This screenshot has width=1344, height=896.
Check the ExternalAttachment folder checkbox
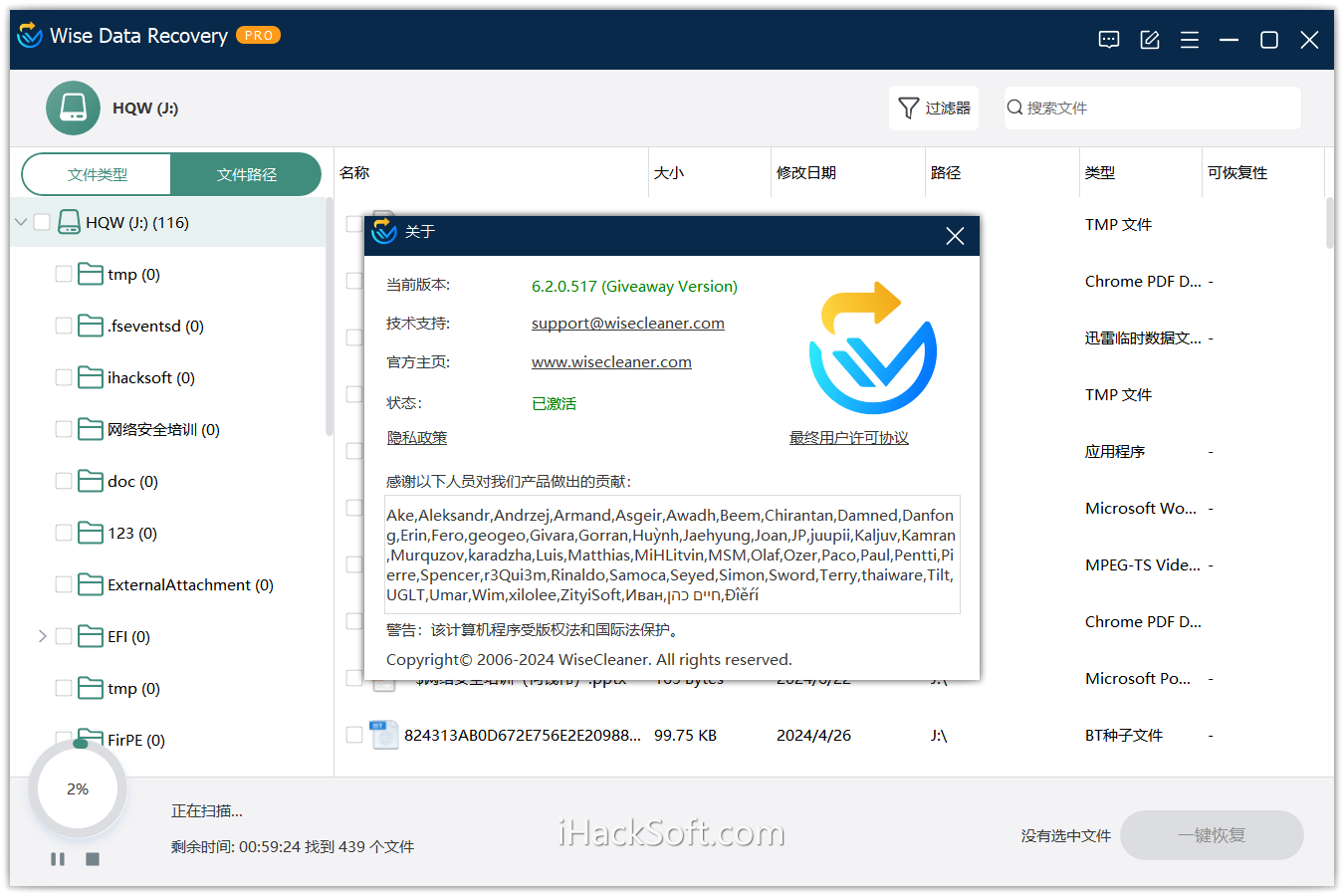(x=64, y=584)
